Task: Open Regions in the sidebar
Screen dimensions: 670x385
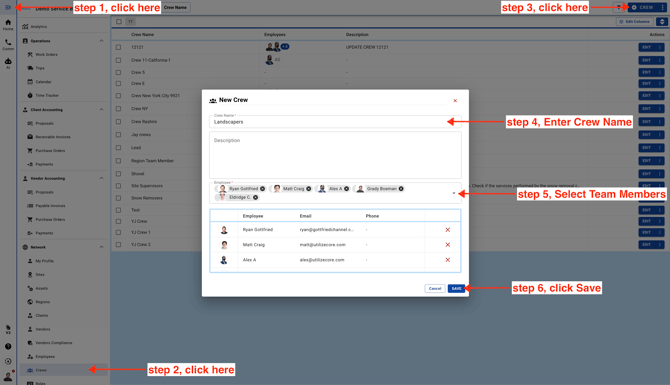Action: (x=42, y=302)
